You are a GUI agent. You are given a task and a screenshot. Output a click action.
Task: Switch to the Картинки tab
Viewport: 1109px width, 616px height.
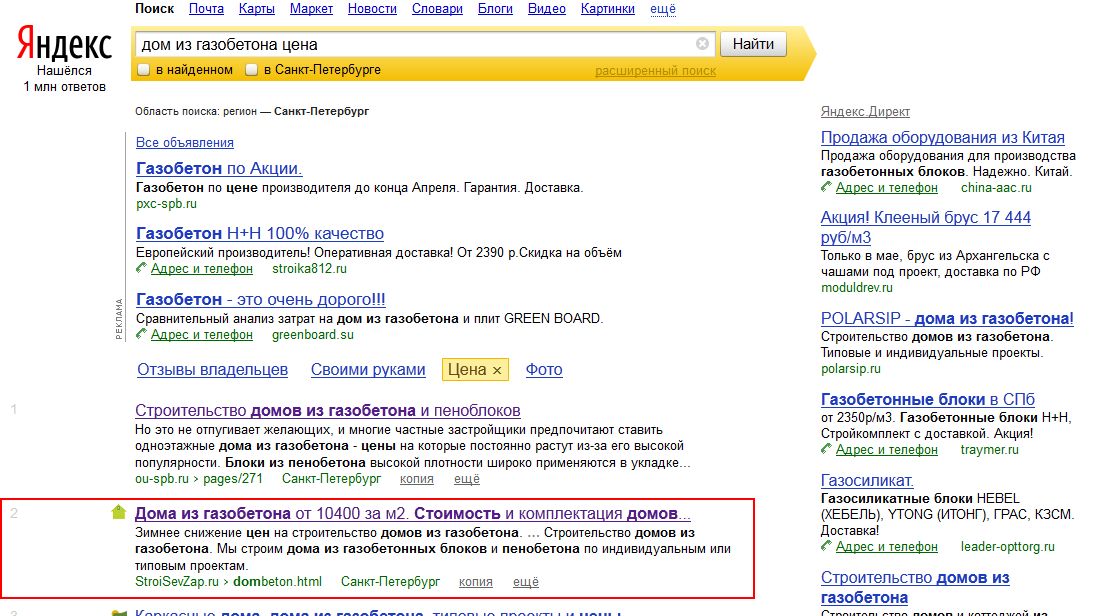click(608, 8)
